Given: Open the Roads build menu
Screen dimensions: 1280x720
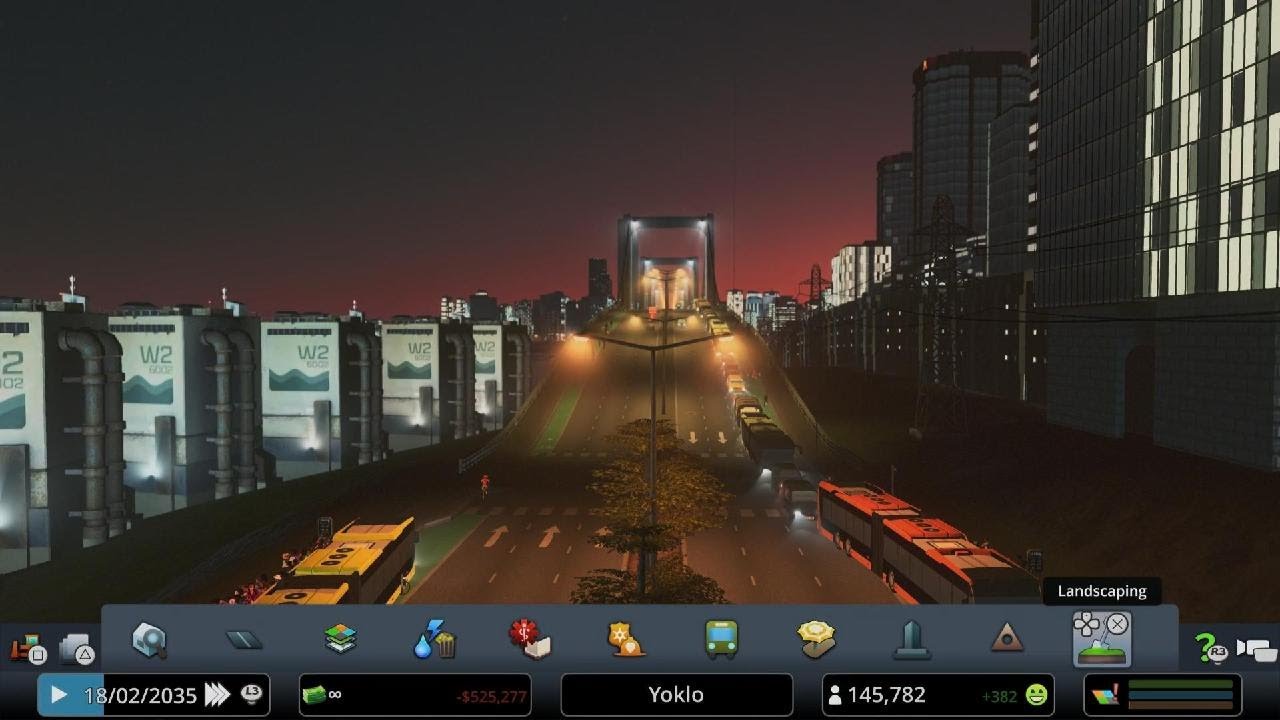Looking at the screenshot, I should pyautogui.click(x=244, y=640).
